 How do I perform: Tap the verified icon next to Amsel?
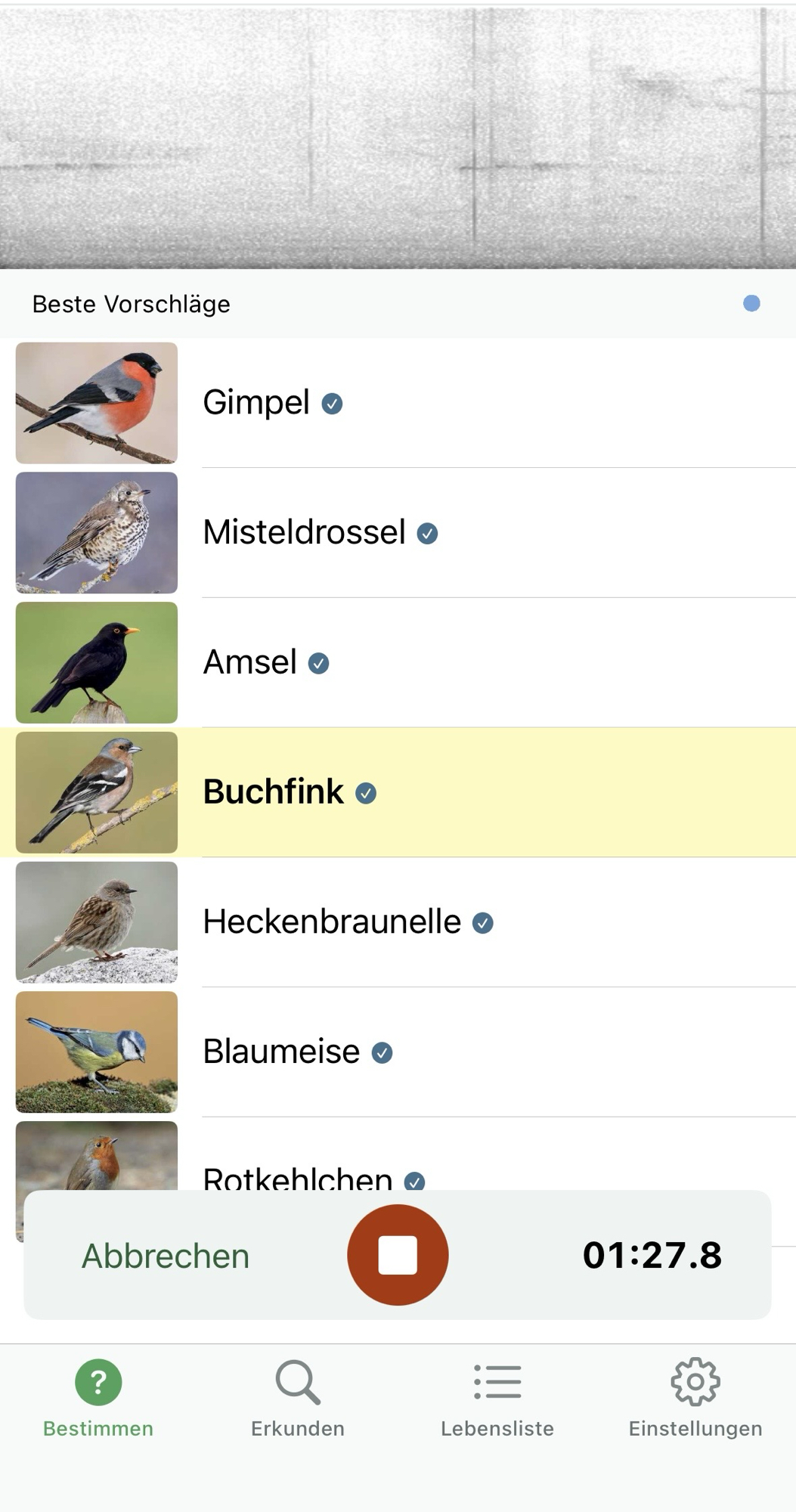[319, 664]
